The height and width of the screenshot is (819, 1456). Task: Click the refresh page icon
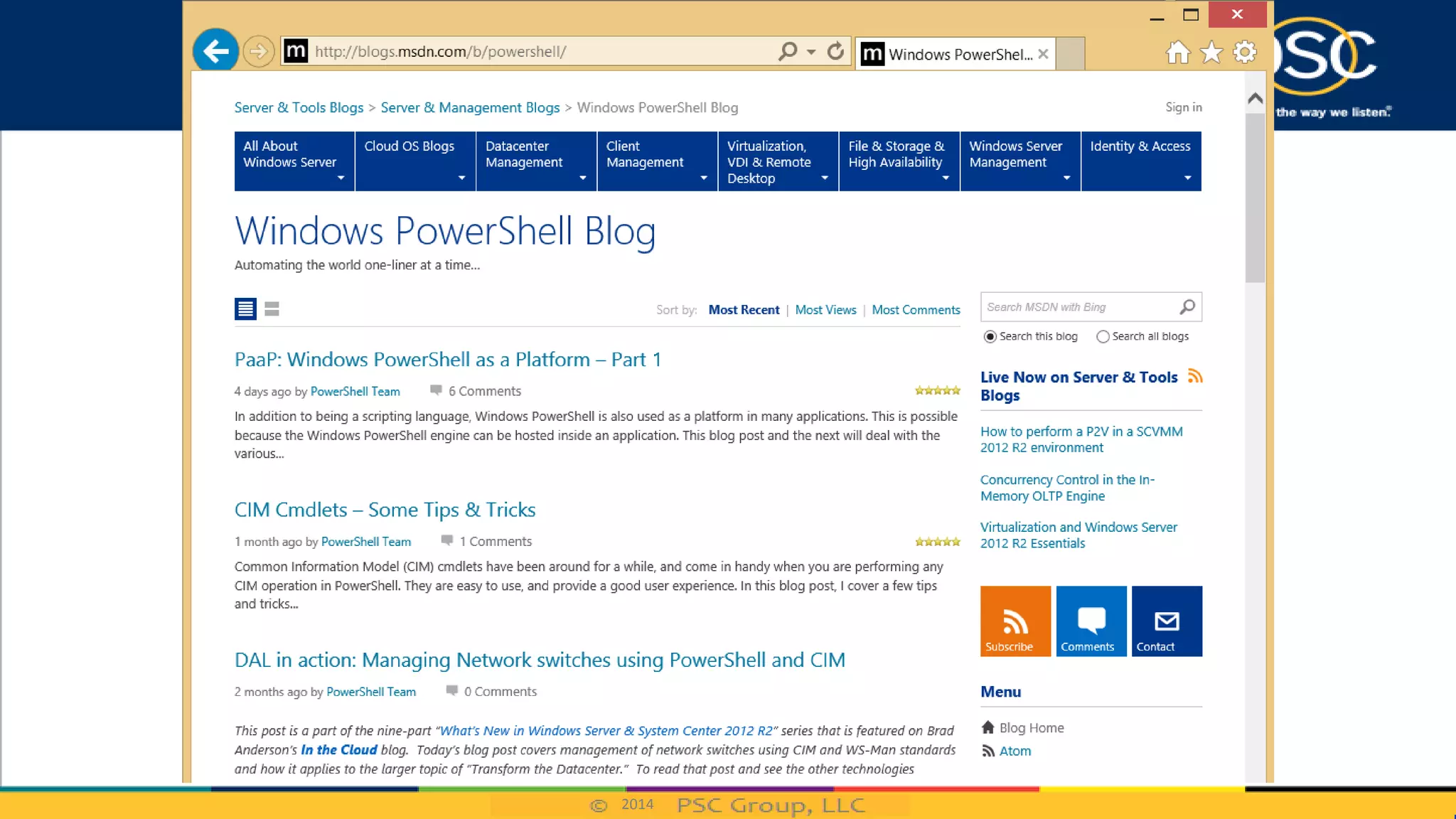tap(836, 51)
